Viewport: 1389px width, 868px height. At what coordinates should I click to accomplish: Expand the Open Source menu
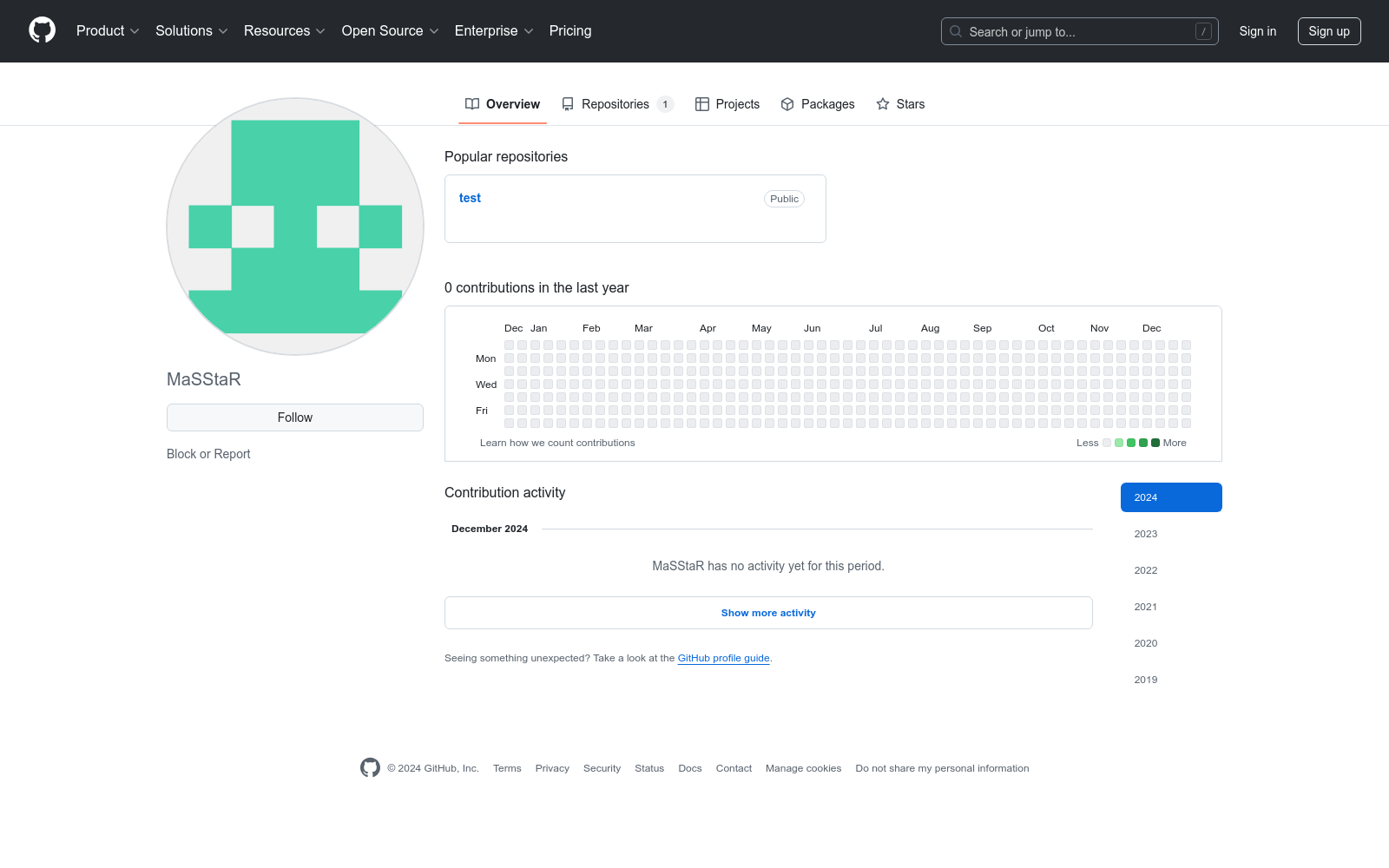pos(391,31)
